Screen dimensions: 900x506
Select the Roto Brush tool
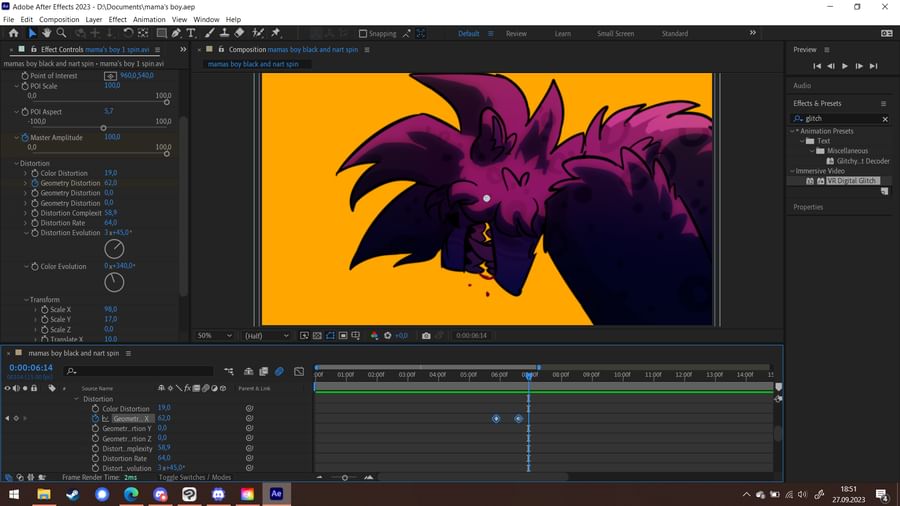(258, 33)
